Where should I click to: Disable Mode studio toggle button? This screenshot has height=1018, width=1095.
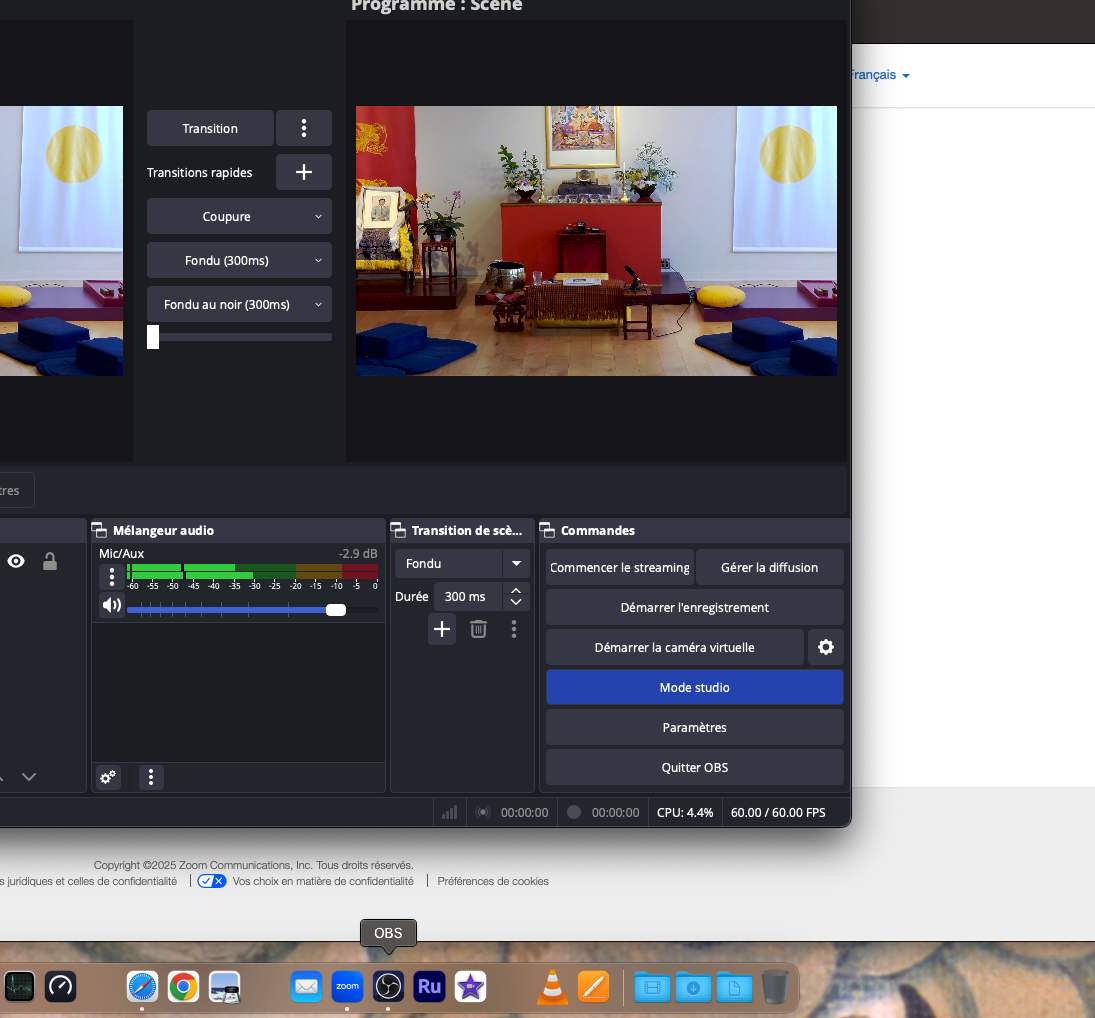click(x=694, y=687)
